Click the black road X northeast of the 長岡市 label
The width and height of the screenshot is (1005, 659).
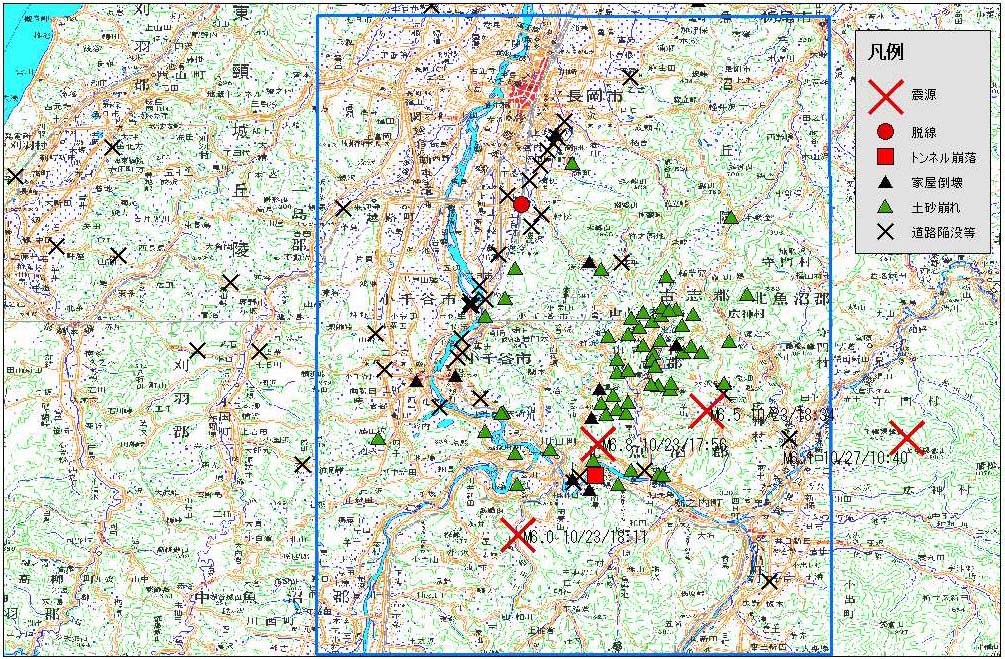[631, 78]
